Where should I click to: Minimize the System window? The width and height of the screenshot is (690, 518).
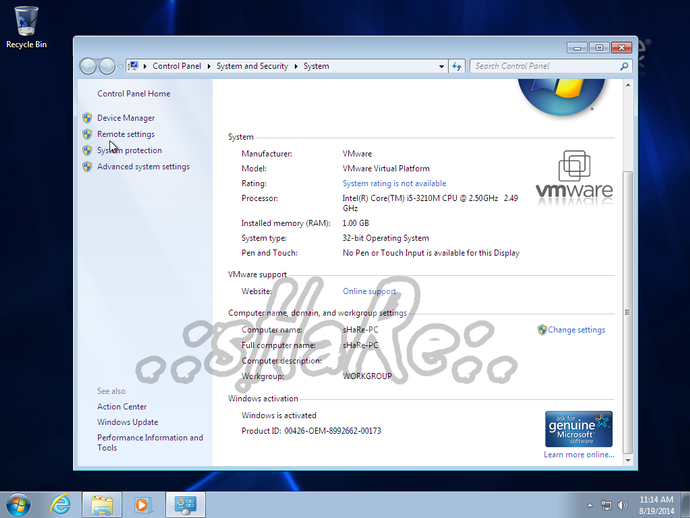[x=577, y=47]
